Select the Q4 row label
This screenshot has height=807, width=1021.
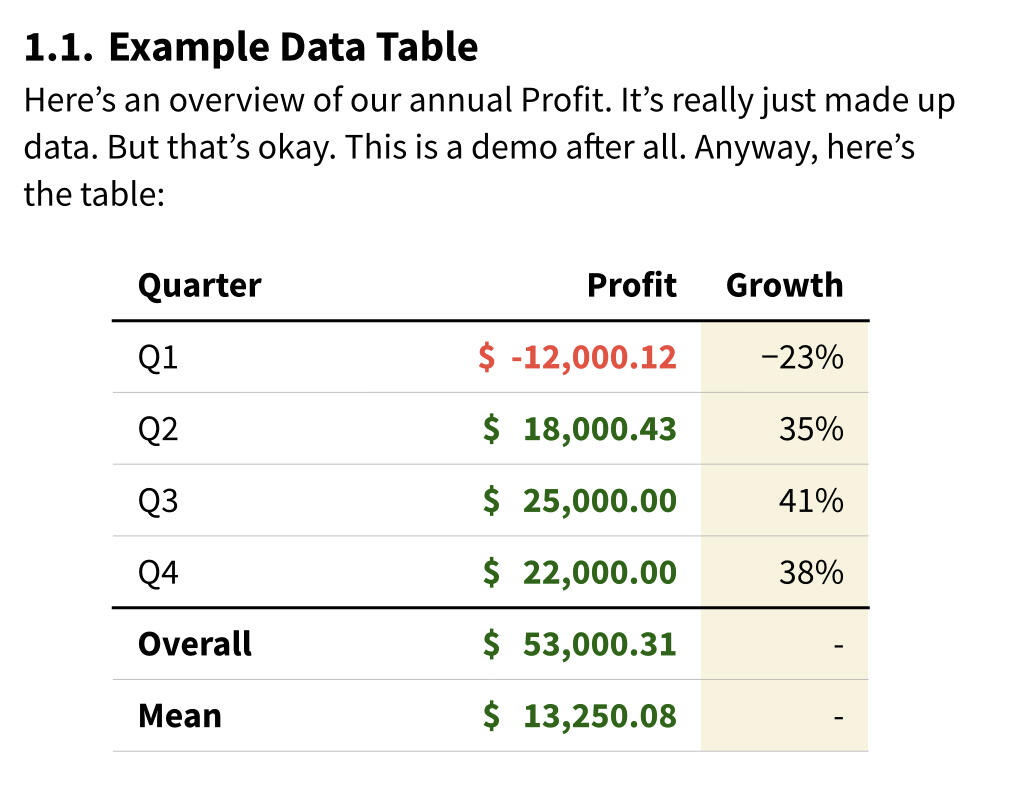point(158,572)
